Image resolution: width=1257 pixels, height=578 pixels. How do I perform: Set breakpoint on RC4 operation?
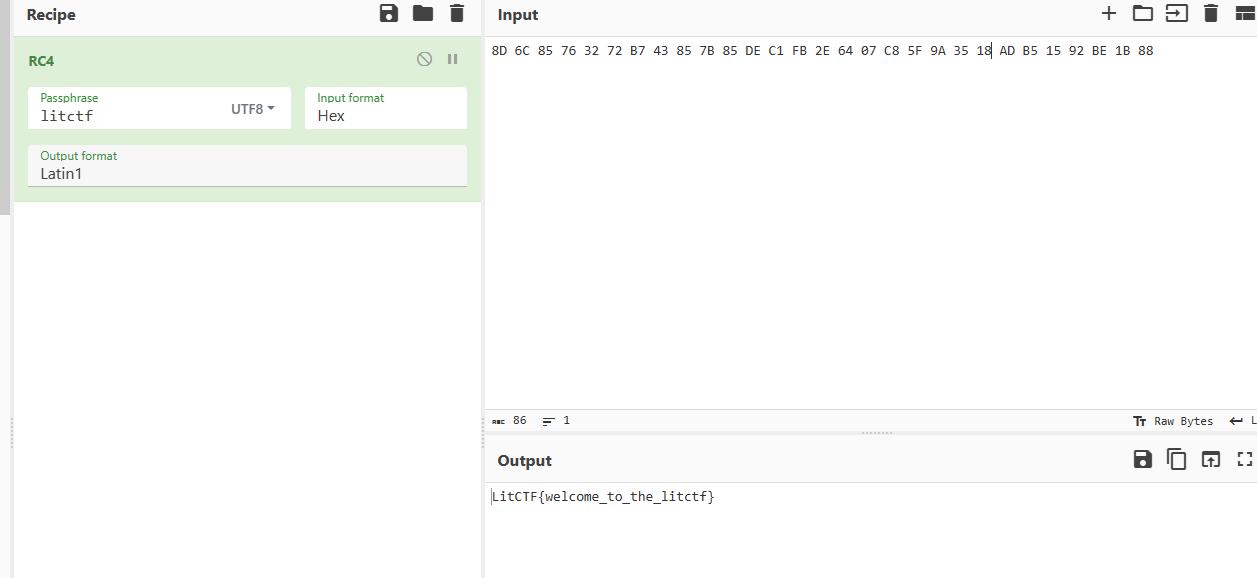click(452, 60)
